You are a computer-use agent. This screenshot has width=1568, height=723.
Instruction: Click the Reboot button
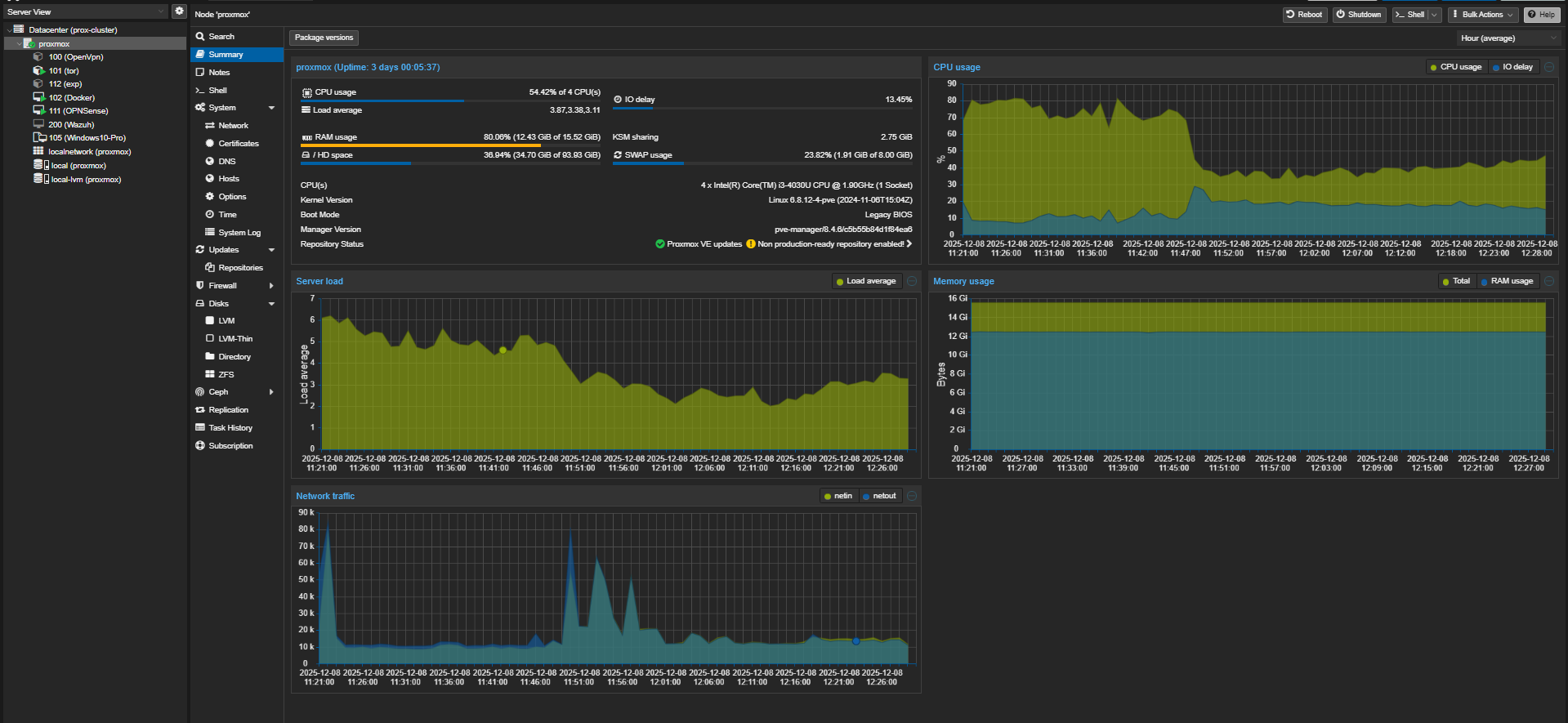click(1304, 15)
